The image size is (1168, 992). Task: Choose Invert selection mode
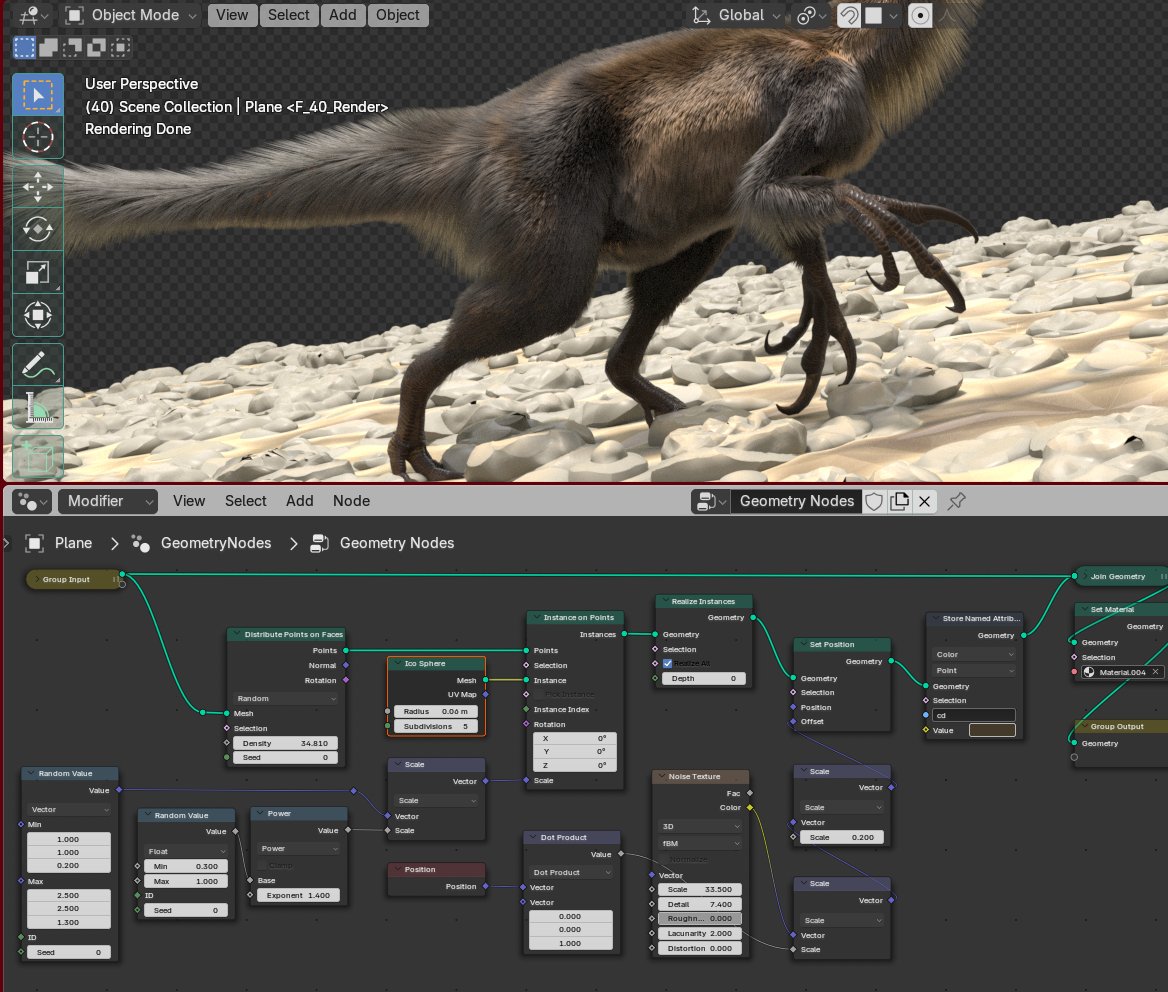click(96, 48)
